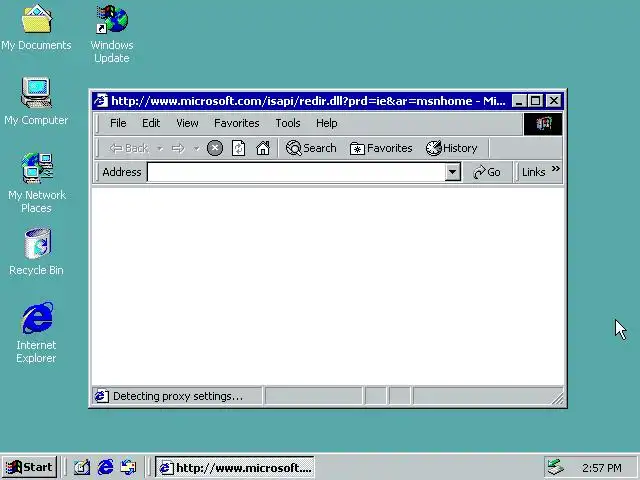Click the microsoft.com taskbar button

point(235,467)
